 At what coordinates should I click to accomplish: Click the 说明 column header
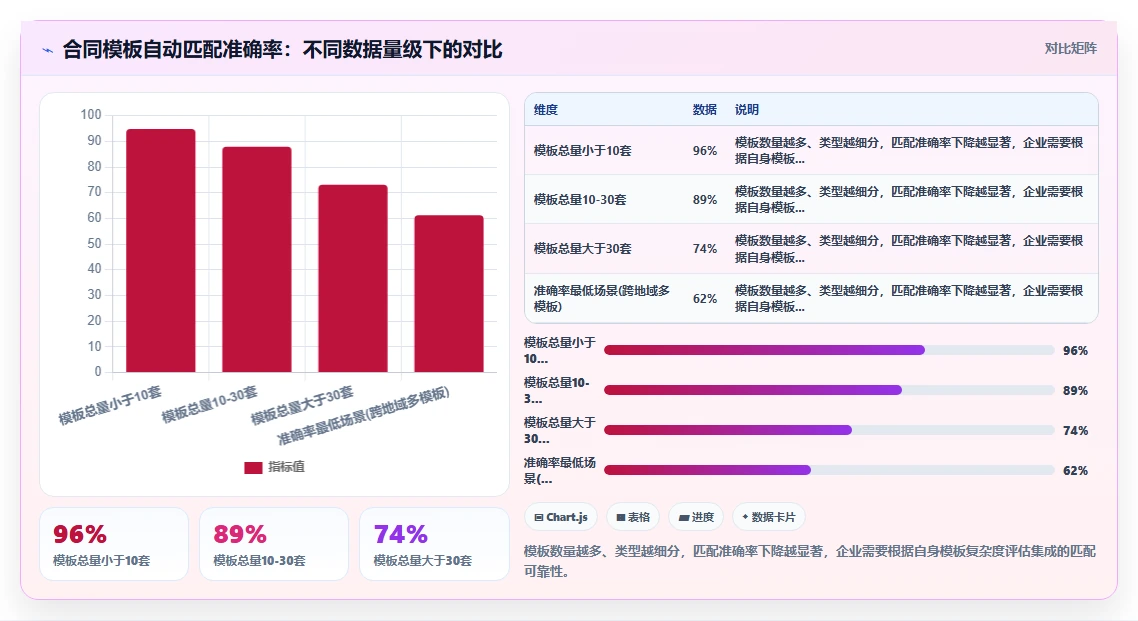(x=747, y=110)
